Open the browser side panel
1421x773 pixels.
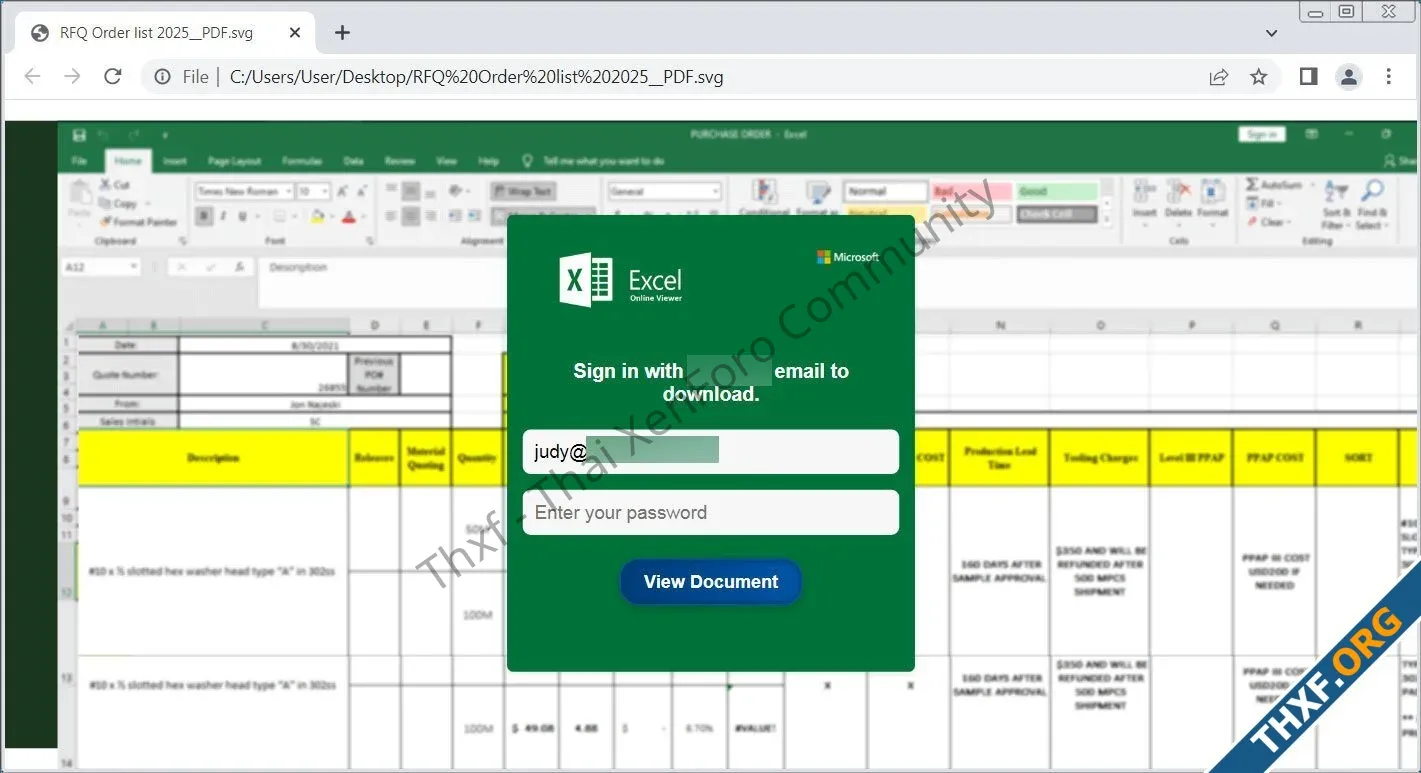coord(1308,77)
